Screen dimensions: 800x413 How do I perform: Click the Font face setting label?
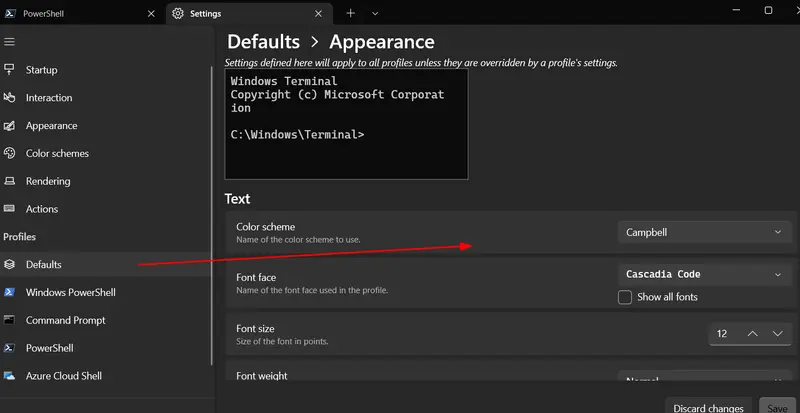(256, 278)
